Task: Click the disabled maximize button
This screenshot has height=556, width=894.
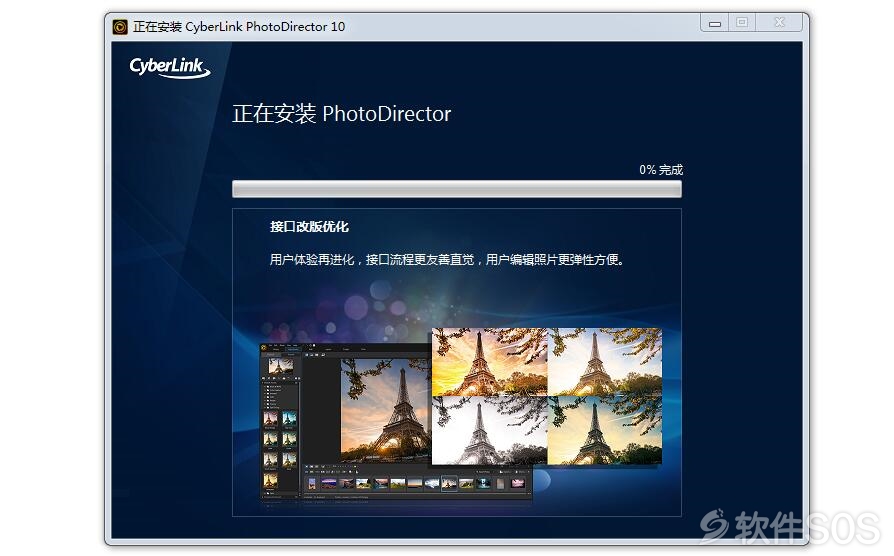Action: pyautogui.click(x=742, y=23)
